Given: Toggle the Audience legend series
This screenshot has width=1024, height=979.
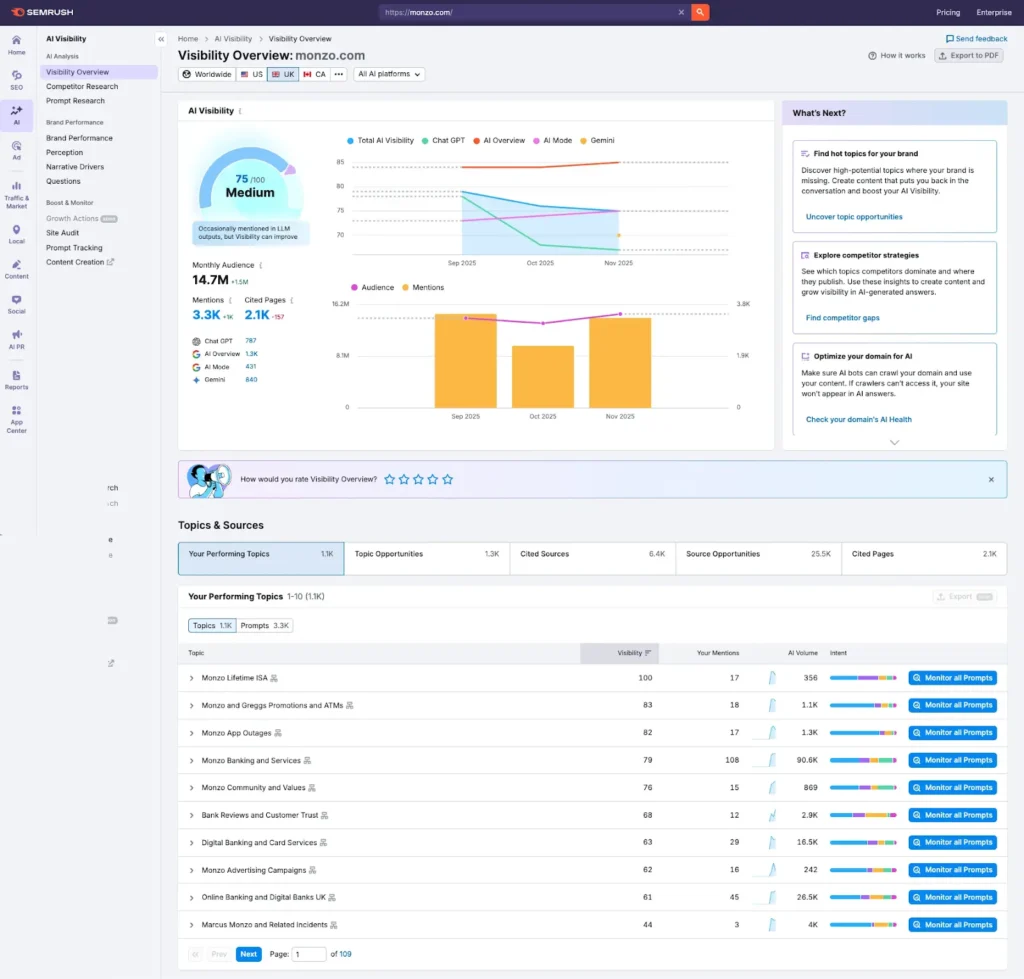Looking at the screenshot, I should (372, 287).
